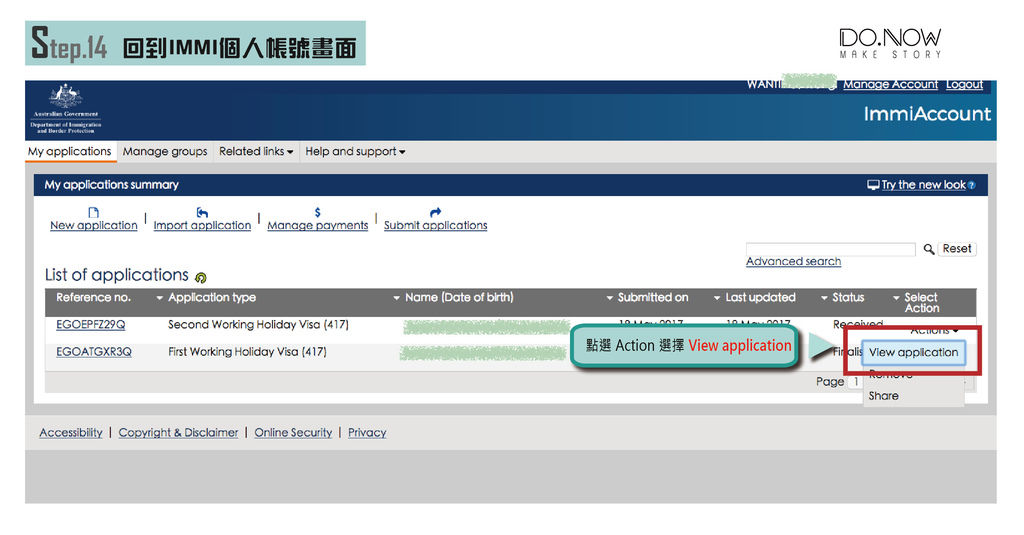The height and width of the screenshot is (535, 1024).
Task: Open the Import application link
Action: tap(202, 225)
